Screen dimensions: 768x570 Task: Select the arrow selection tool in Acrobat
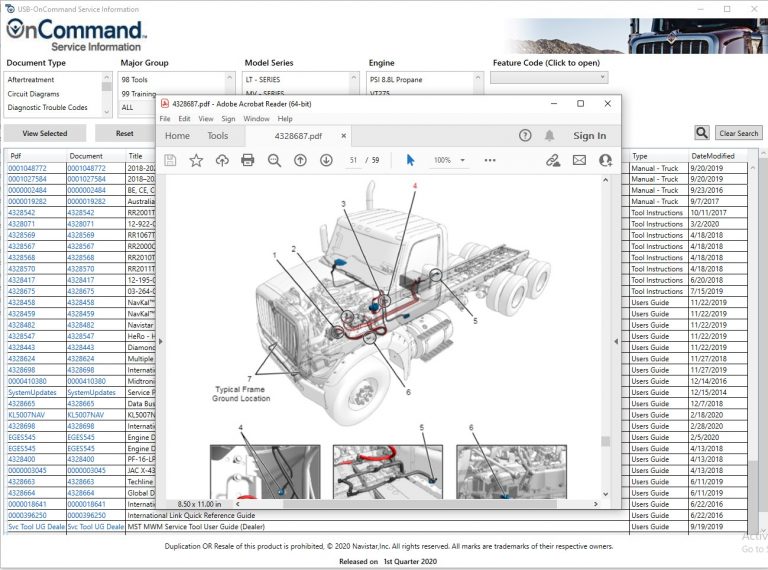pyautogui.click(x=410, y=160)
